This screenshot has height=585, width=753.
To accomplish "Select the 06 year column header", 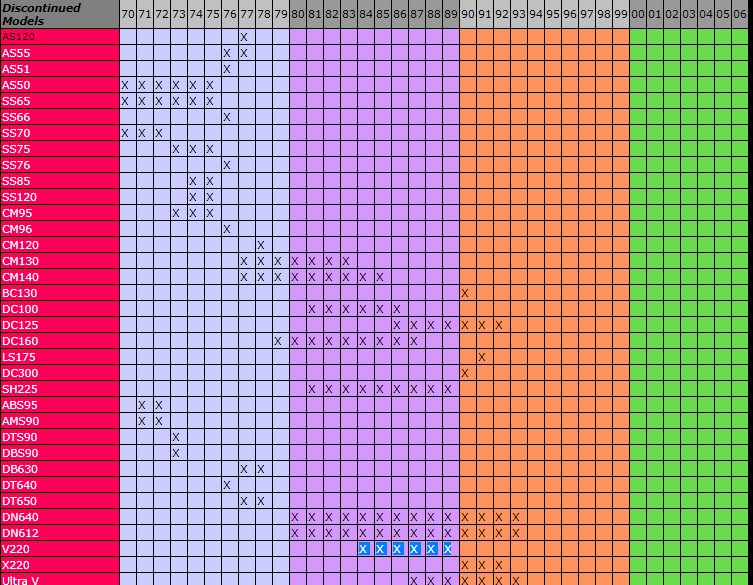I will click(x=739, y=15).
